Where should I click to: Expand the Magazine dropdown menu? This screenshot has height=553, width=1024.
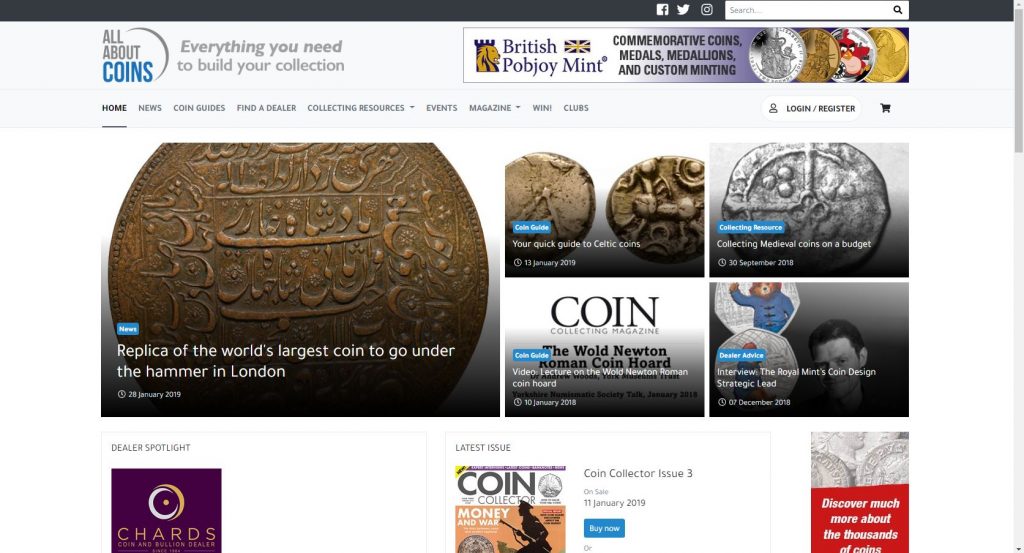pyautogui.click(x=494, y=108)
